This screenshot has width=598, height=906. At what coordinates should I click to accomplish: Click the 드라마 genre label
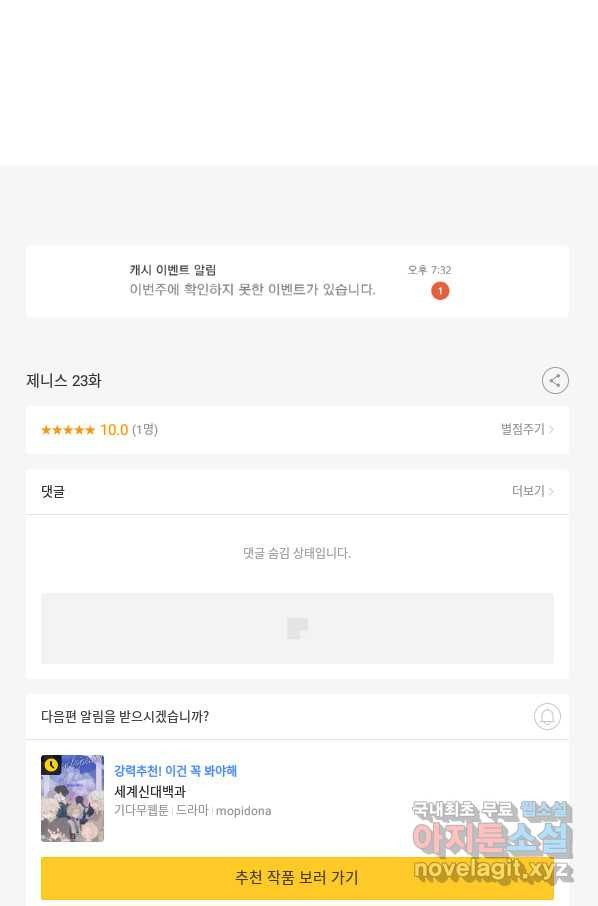(x=192, y=811)
